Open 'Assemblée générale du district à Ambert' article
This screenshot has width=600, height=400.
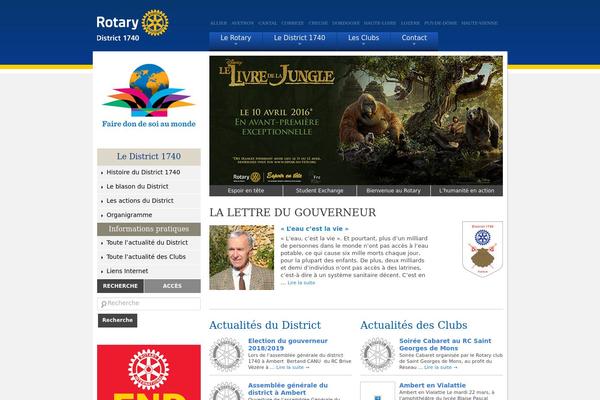click(x=288, y=389)
